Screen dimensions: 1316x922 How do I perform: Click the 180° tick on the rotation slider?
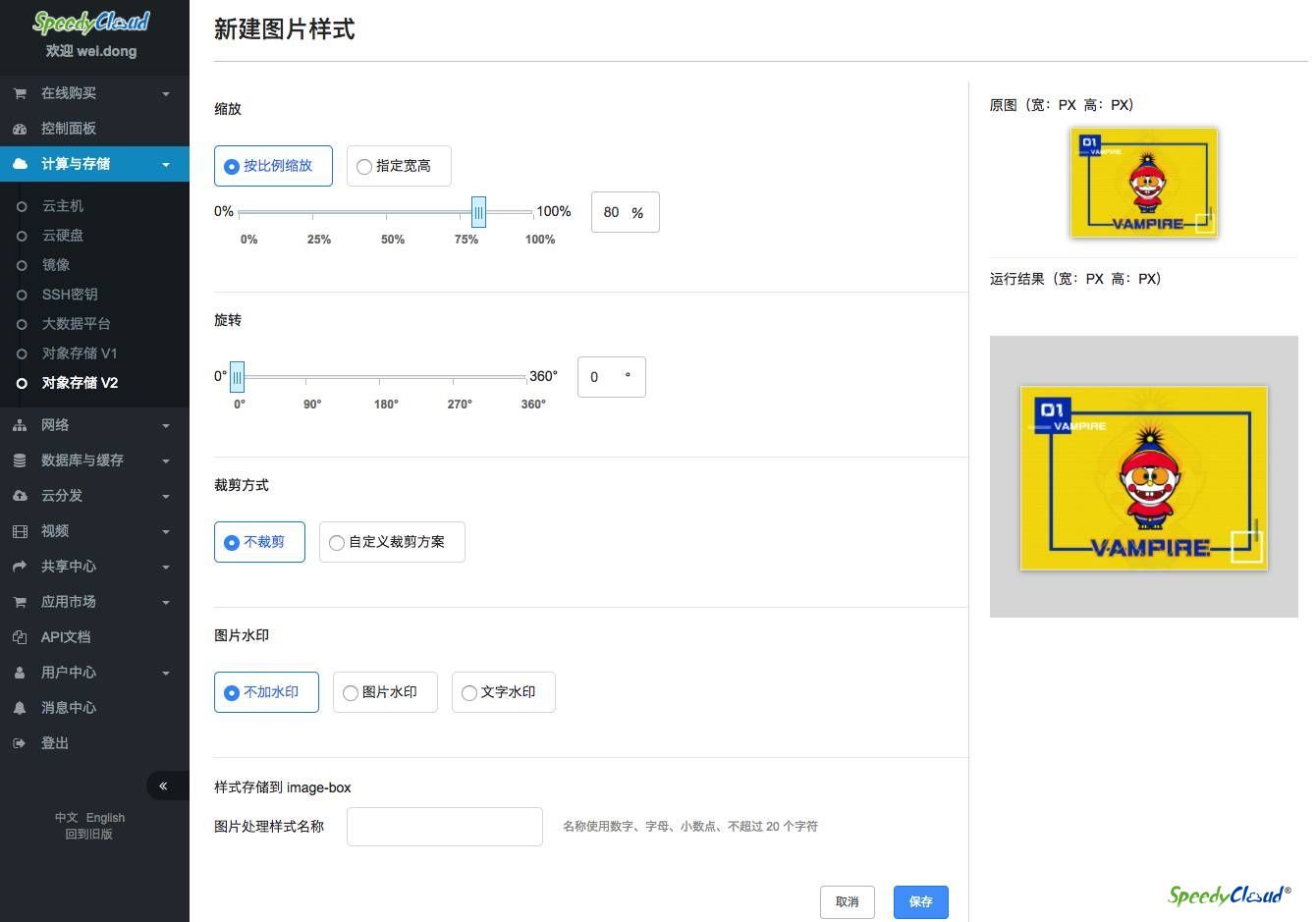tap(386, 405)
